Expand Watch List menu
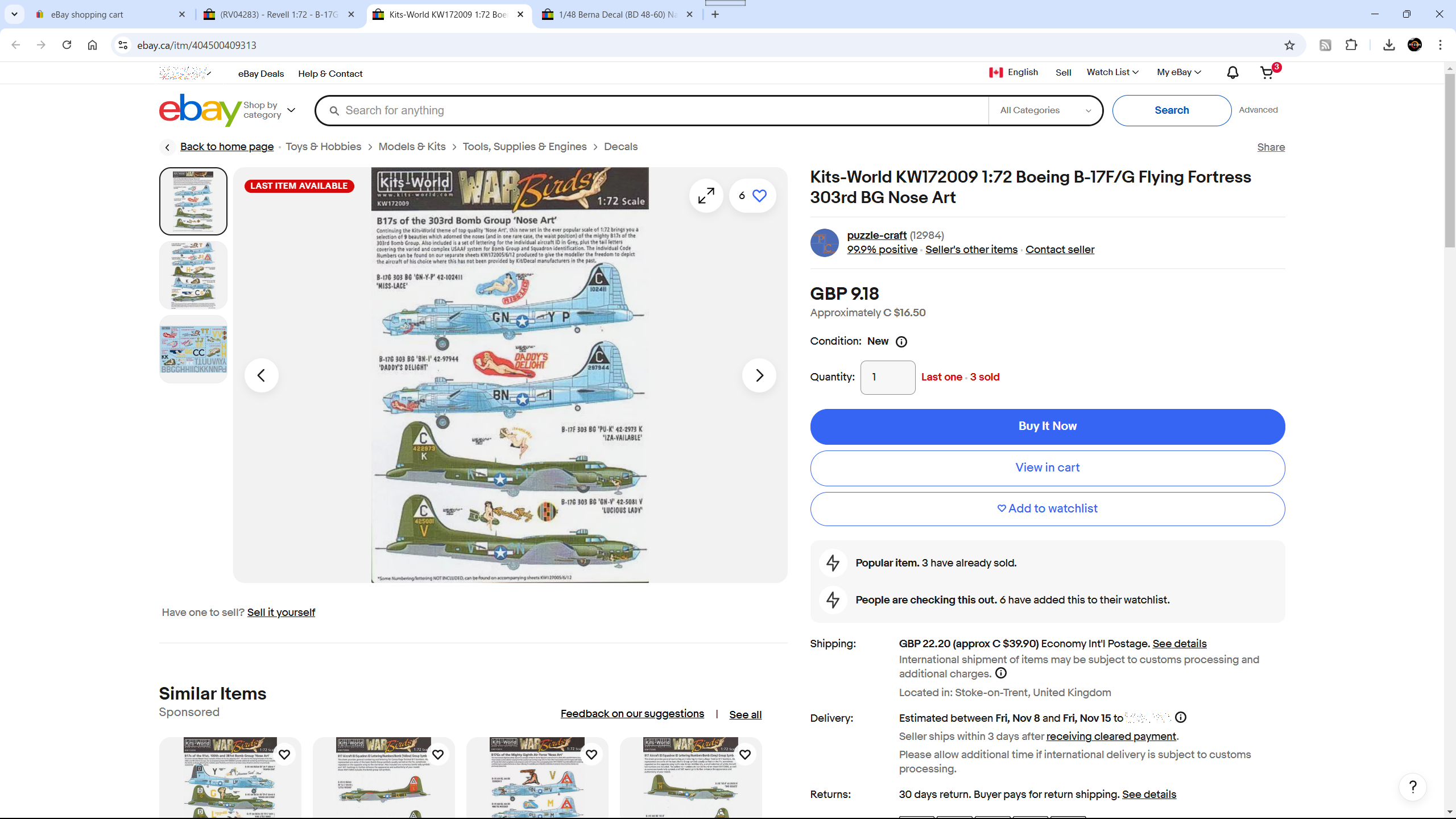The height and width of the screenshot is (819, 1456). (x=1112, y=72)
